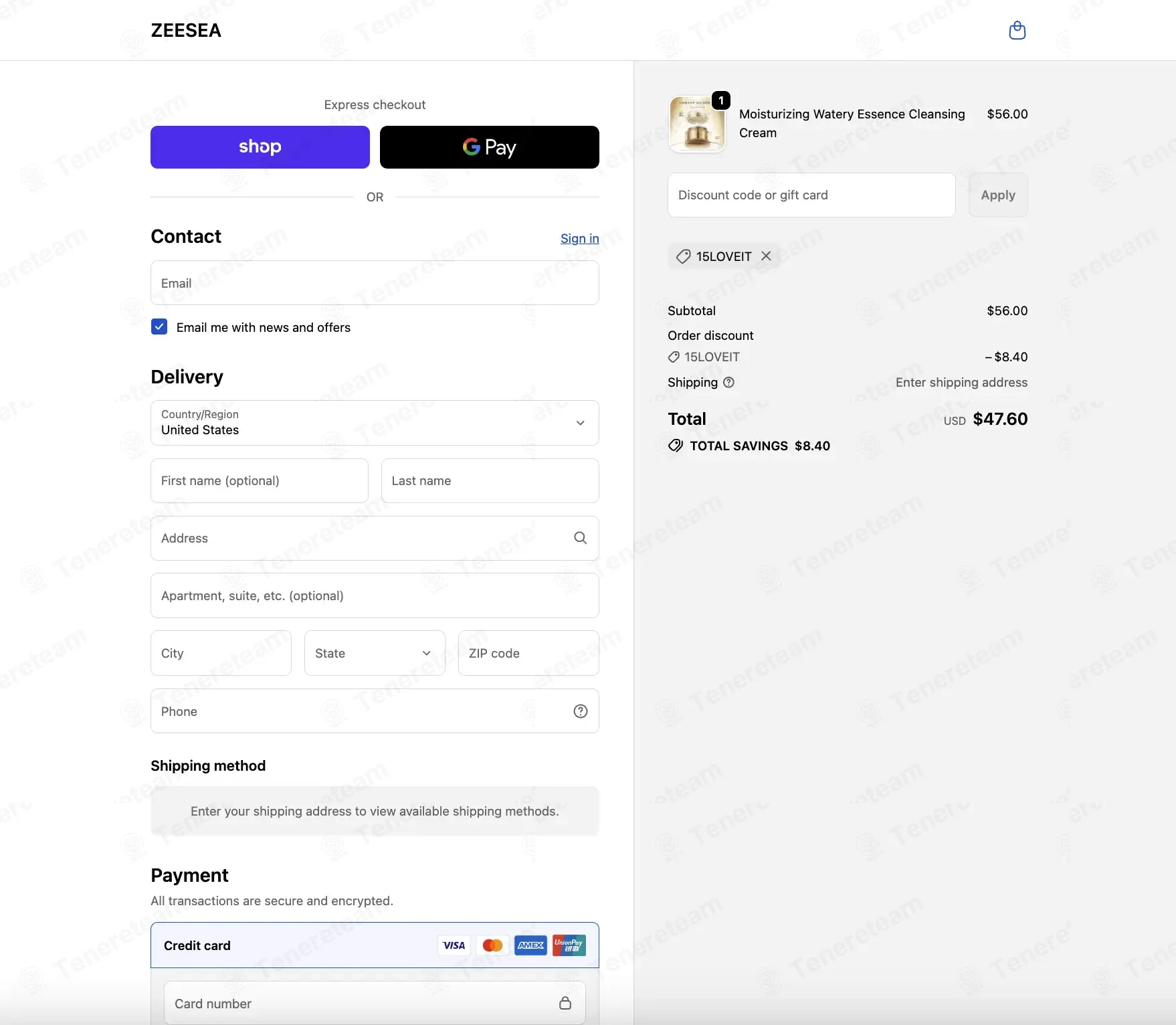Focus the Phone input field
This screenshot has height=1025, width=1176.
(375, 711)
